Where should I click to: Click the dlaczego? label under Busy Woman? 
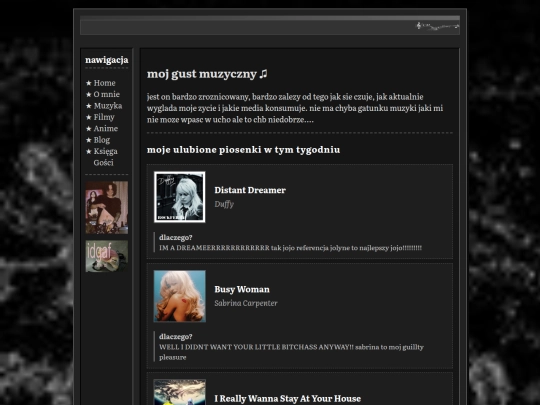tap(176, 337)
